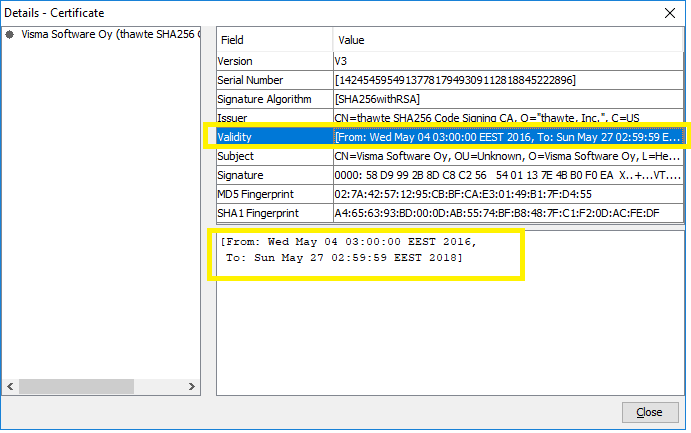This screenshot has width=691, height=433.
Task: Click the 'From: Wed May 04 03:00:00 EEST 2016' detail line
Action: point(348,242)
